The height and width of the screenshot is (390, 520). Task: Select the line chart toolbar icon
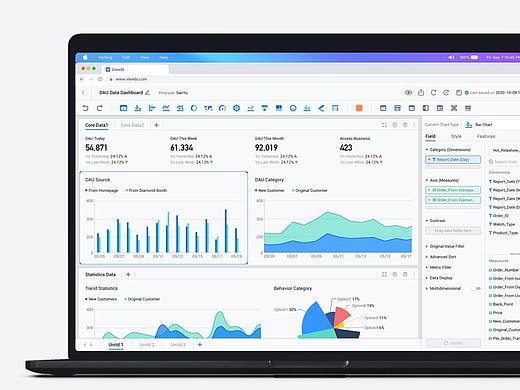(x=166, y=108)
